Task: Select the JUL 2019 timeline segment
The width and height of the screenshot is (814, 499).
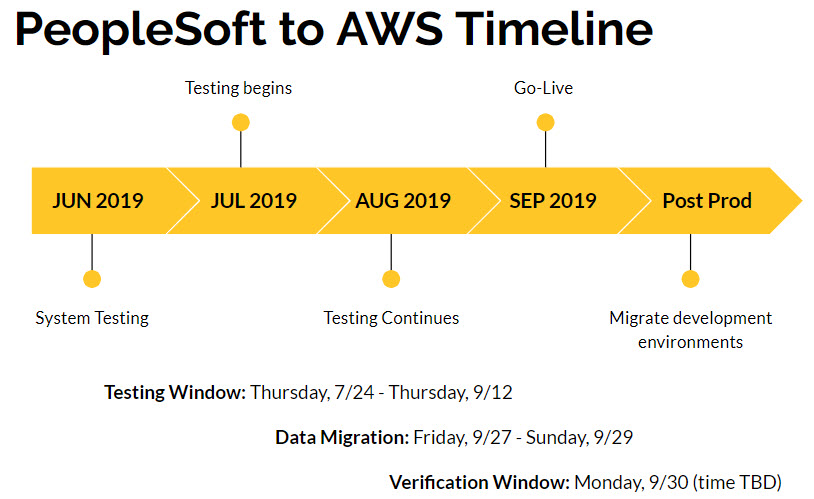Action: coord(254,200)
